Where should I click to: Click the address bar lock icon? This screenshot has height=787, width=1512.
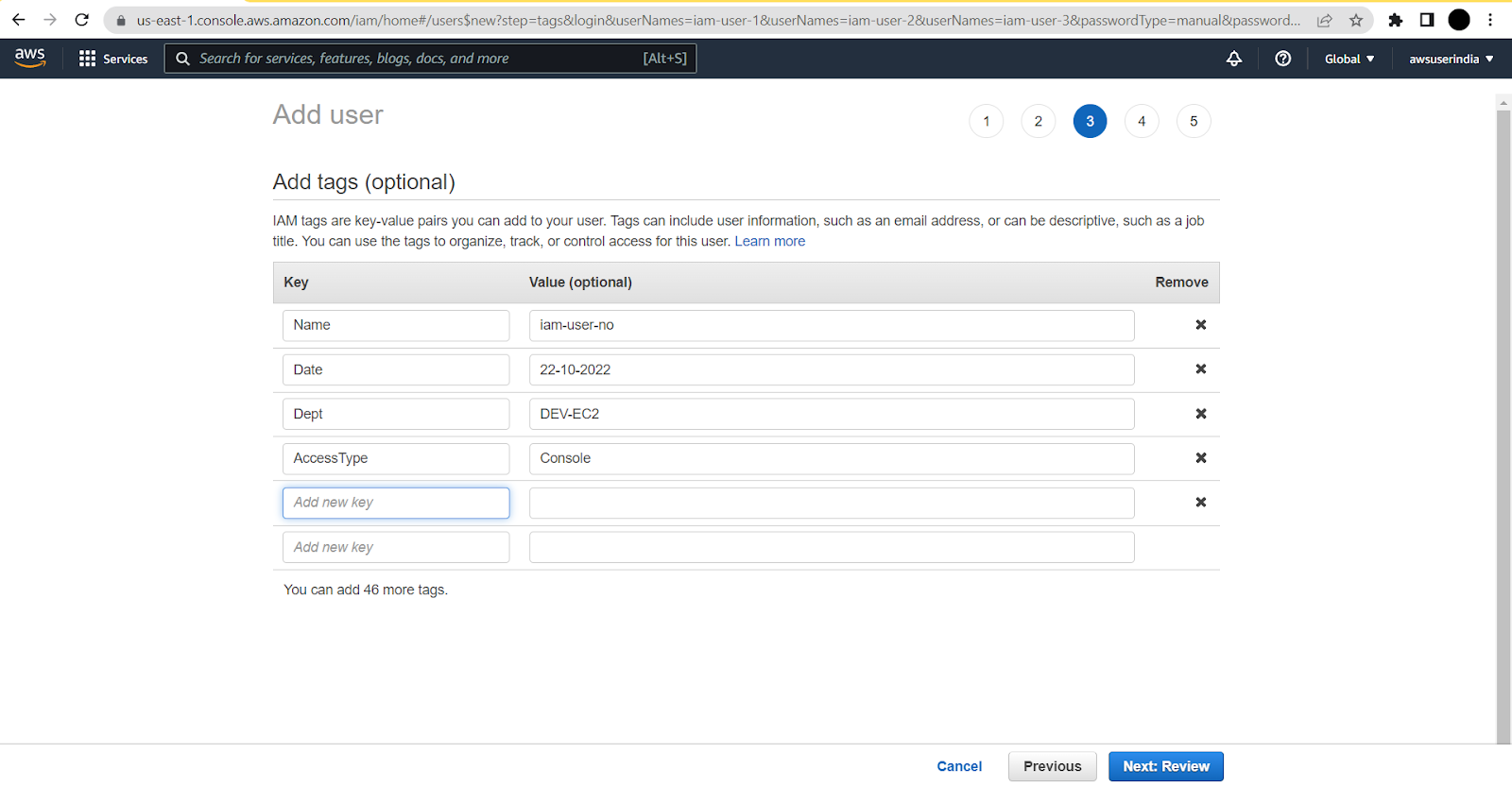click(x=121, y=21)
